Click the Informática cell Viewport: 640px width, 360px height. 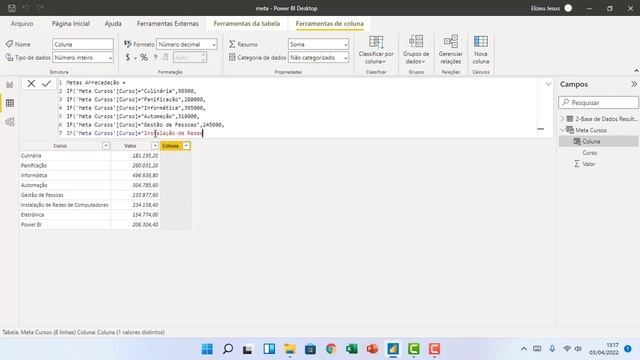65,175
